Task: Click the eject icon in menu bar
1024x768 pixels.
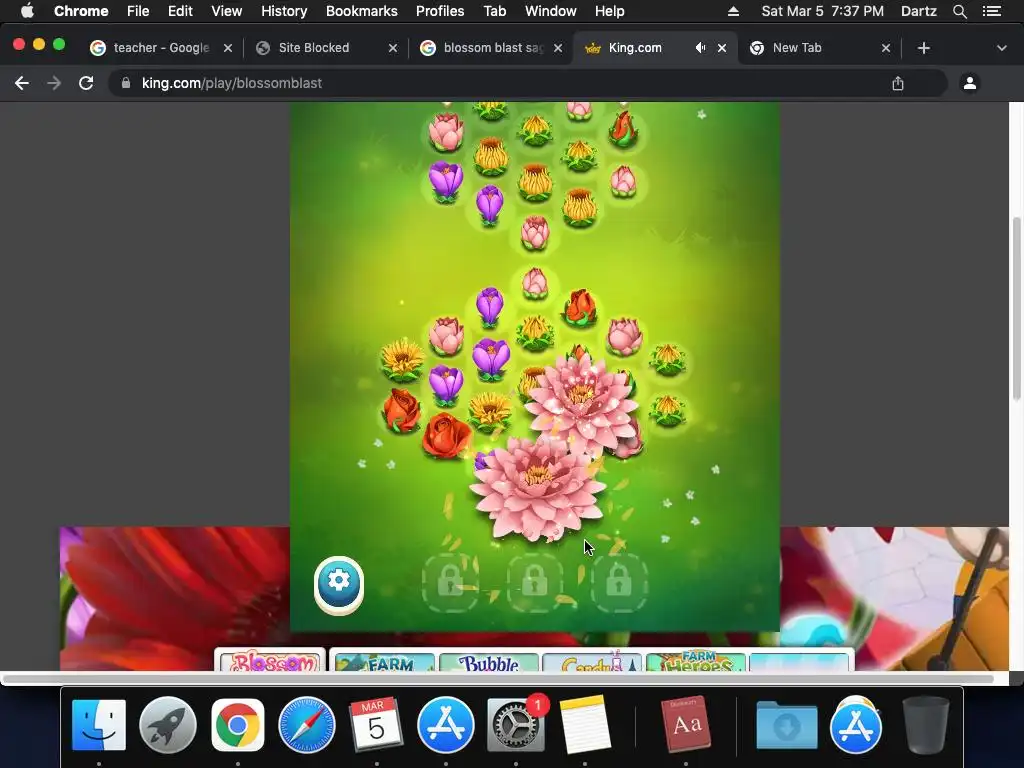Action: (733, 11)
